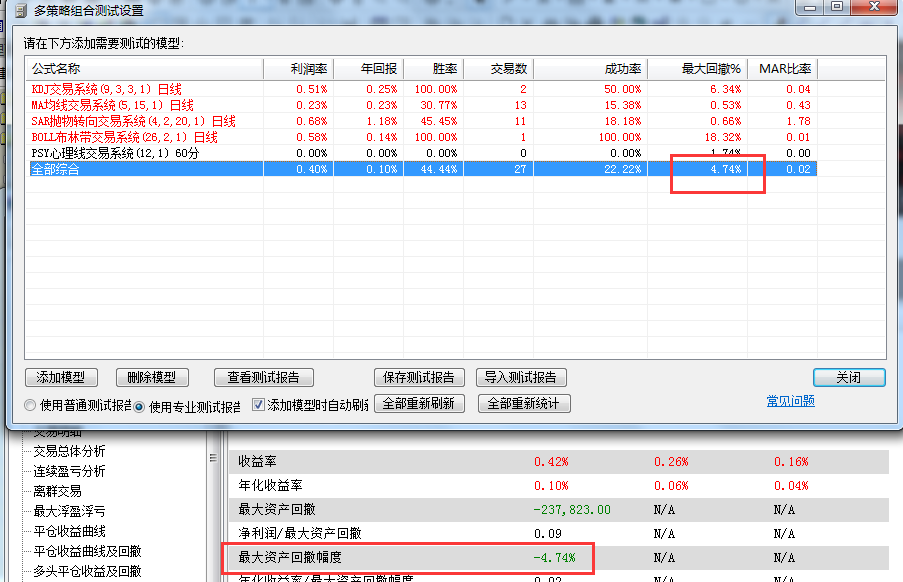
Task: Click the trade count 27 cell
Action: pyautogui.click(x=520, y=169)
